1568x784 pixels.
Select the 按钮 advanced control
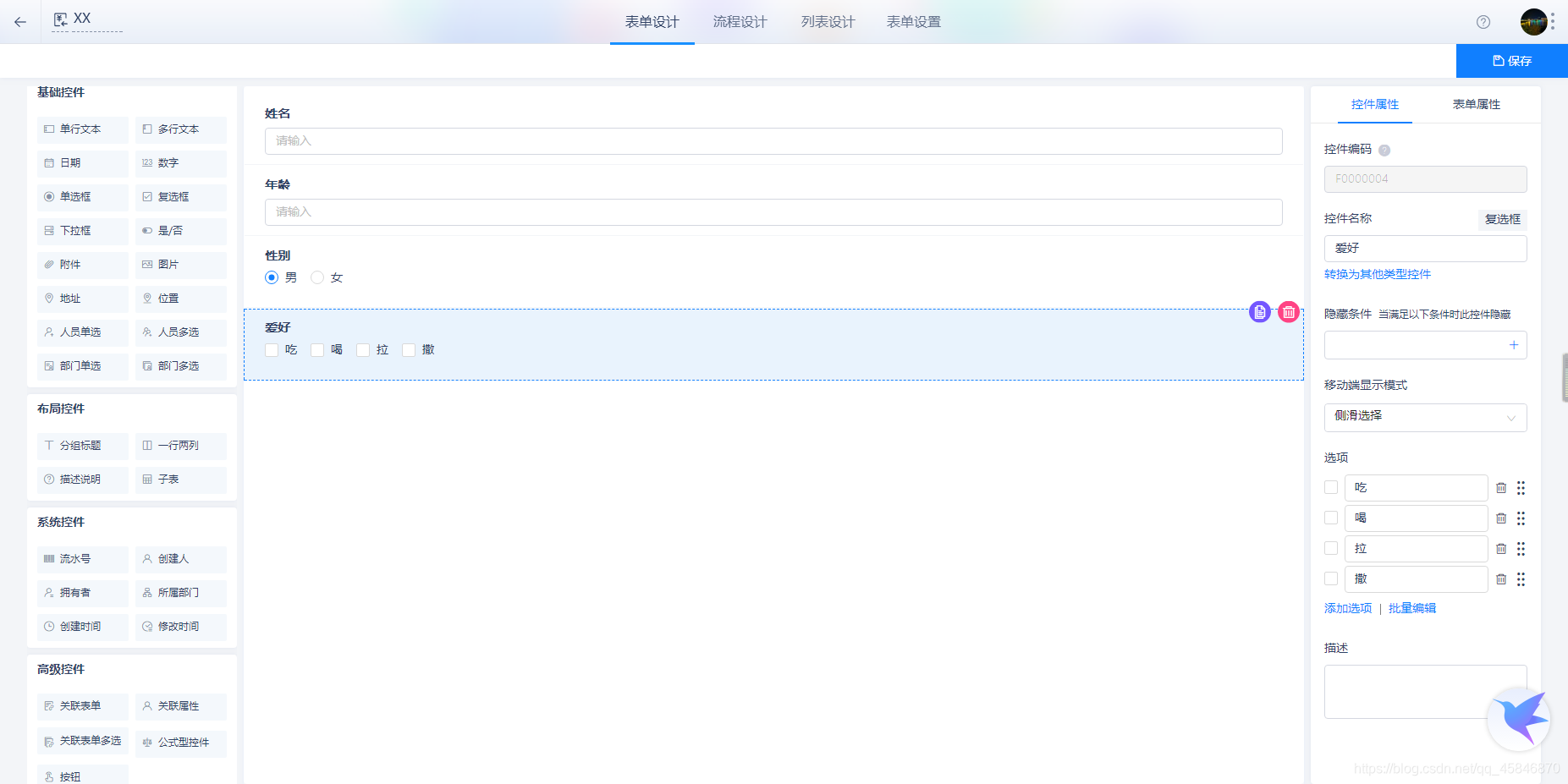point(83,775)
